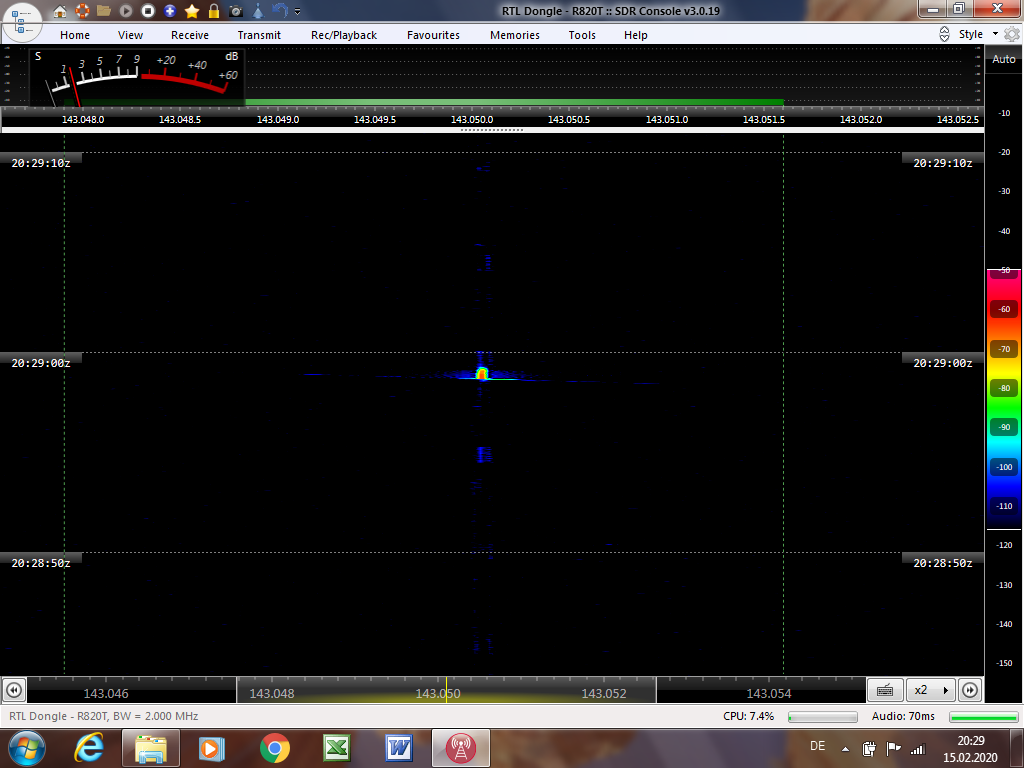Click the Action Center flag tray icon
The width and height of the screenshot is (1024, 768).
pyautogui.click(x=893, y=749)
